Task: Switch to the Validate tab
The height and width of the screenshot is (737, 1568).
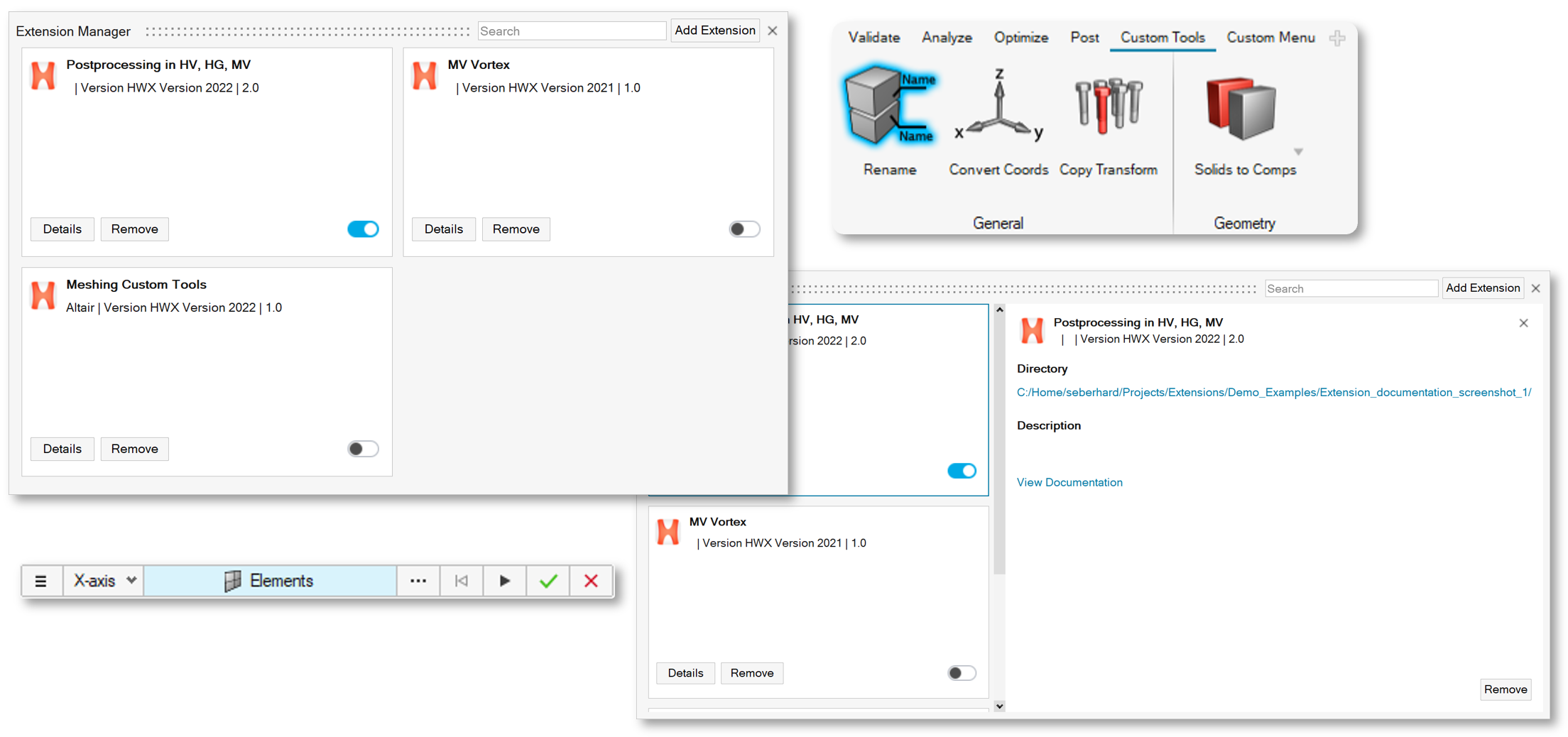Action: coord(873,38)
